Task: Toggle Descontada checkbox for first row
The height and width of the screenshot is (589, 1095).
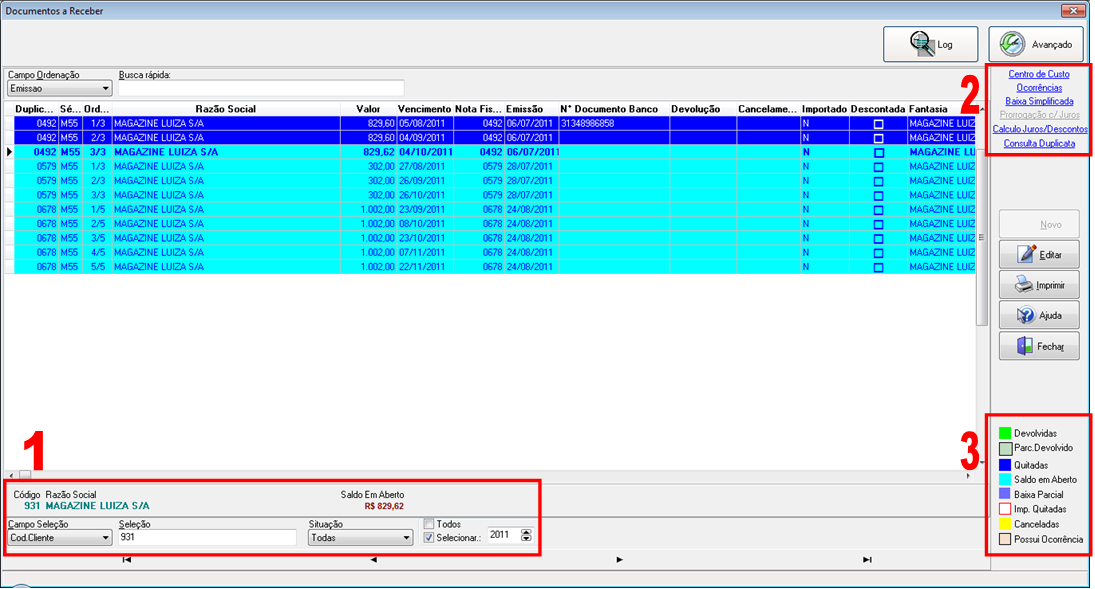Action: point(879,124)
